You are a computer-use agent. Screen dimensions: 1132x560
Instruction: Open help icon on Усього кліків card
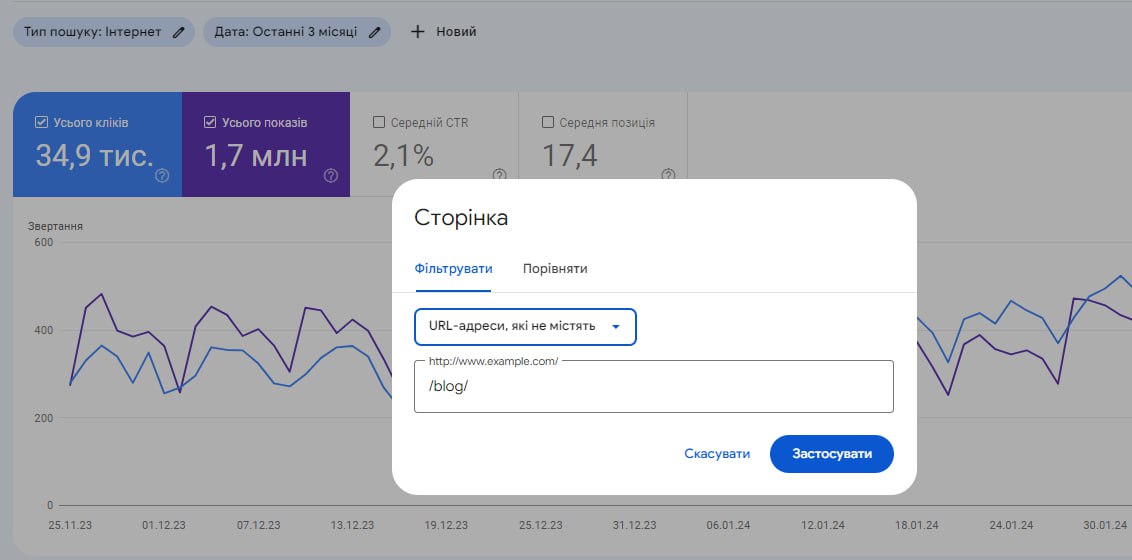(162, 175)
